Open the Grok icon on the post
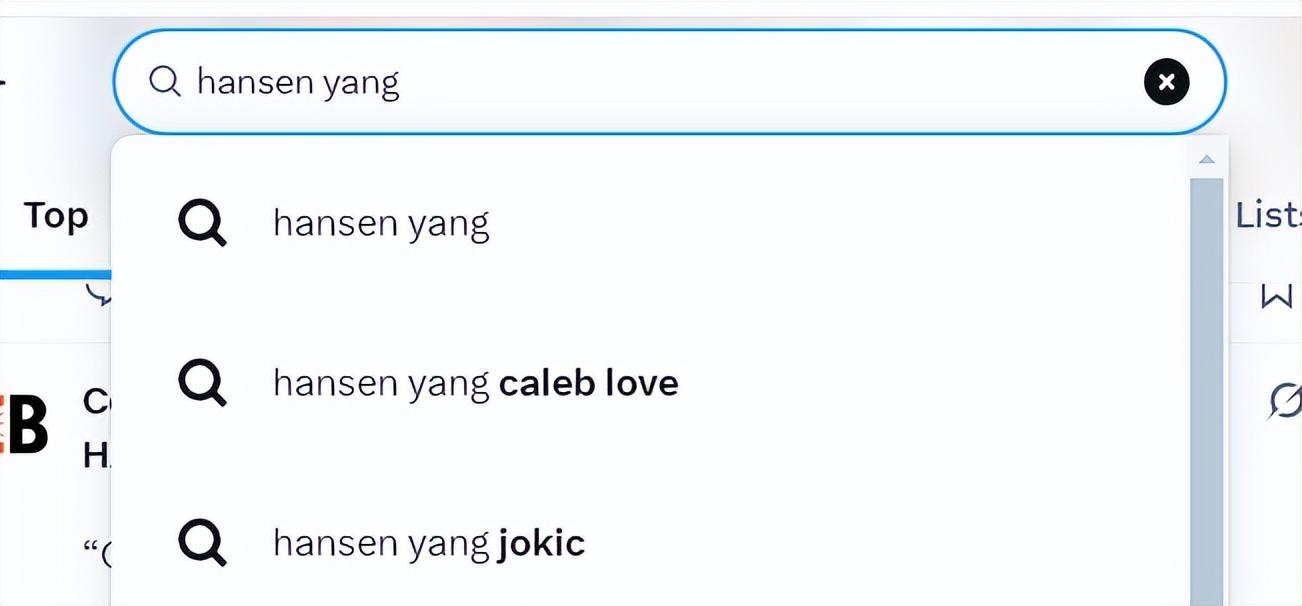The width and height of the screenshot is (1302, 606). pos(1285,401)
